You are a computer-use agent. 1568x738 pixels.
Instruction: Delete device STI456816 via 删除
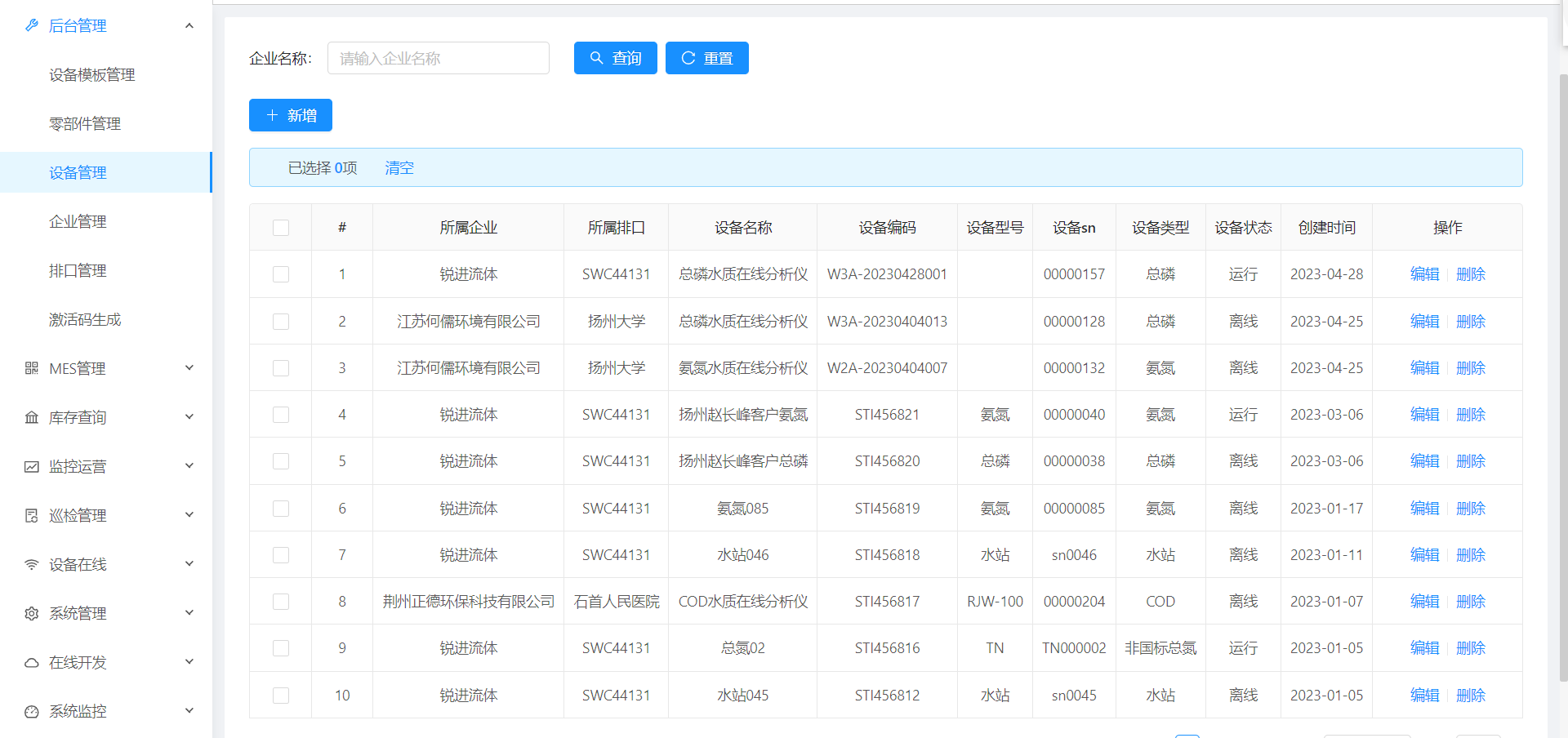[1471, 648]
